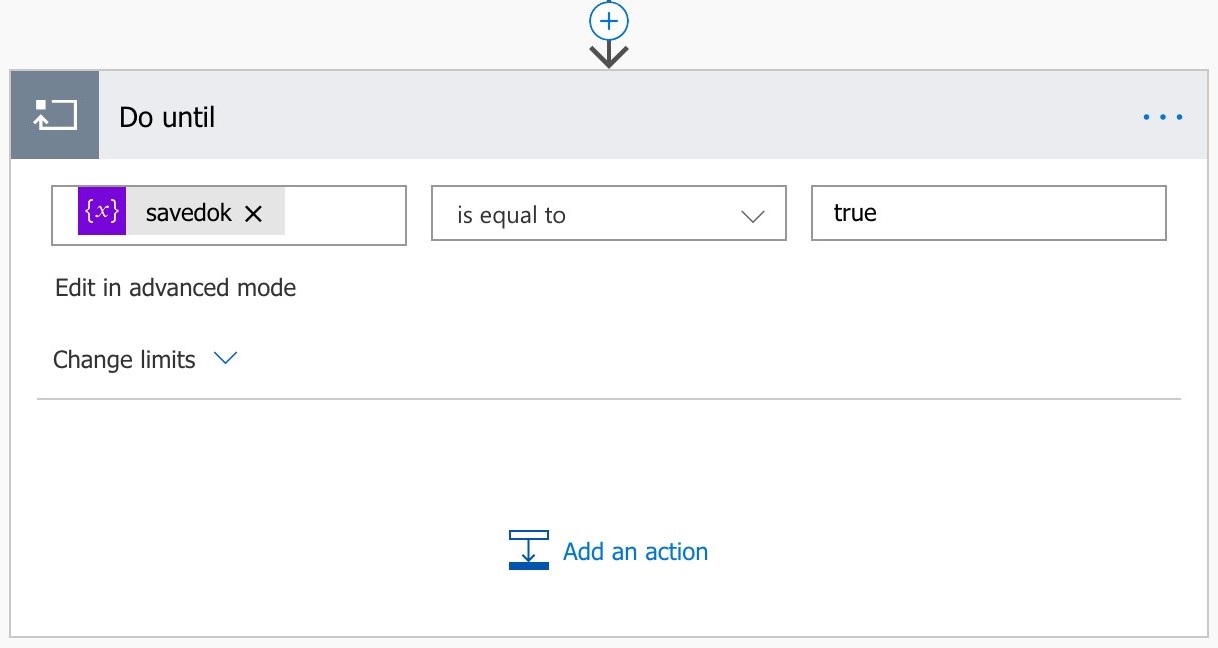This screenshot has height=648, width=1218.
Task: Collapse the card via blank header bar area
Action: [x=650, y=117]
